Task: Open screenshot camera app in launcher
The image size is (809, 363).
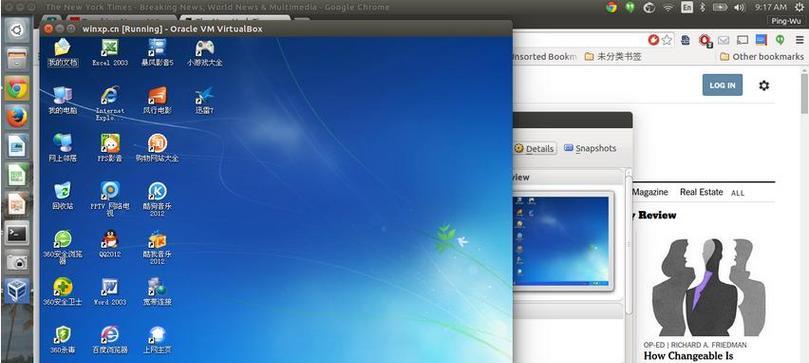Action: point(17,262)
